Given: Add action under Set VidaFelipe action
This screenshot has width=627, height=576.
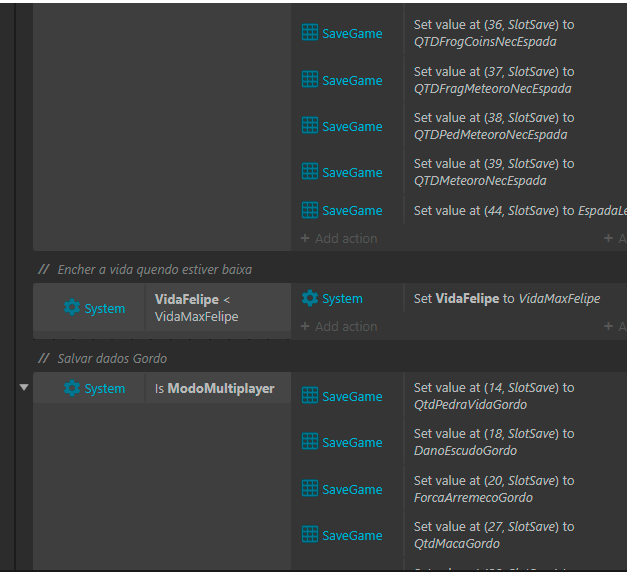Looking at the screenshot, I should pyautogui.click(x=339, y=326).
